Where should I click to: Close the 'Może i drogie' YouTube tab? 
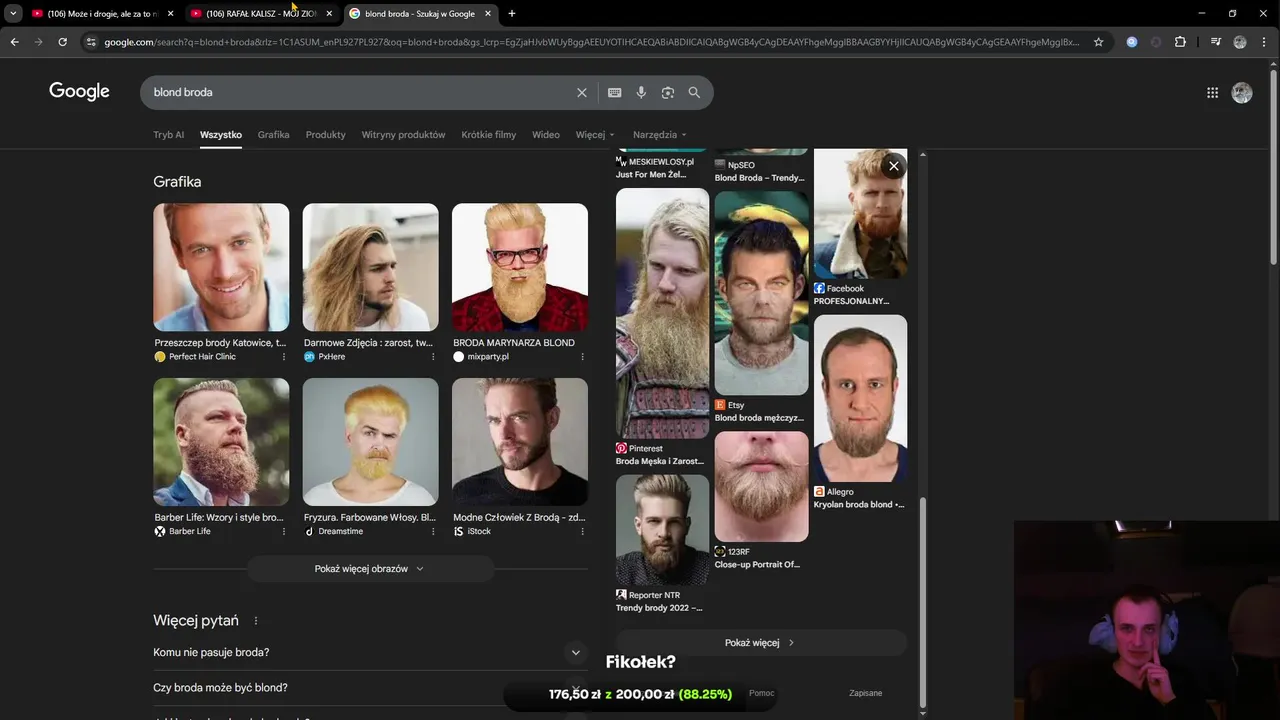(x=170, y=14)
